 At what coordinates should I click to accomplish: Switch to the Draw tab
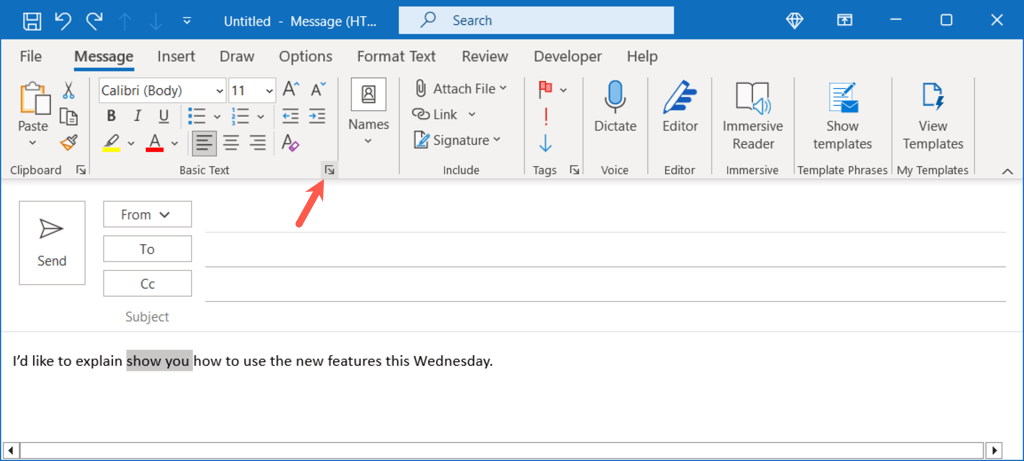(237, 57)
